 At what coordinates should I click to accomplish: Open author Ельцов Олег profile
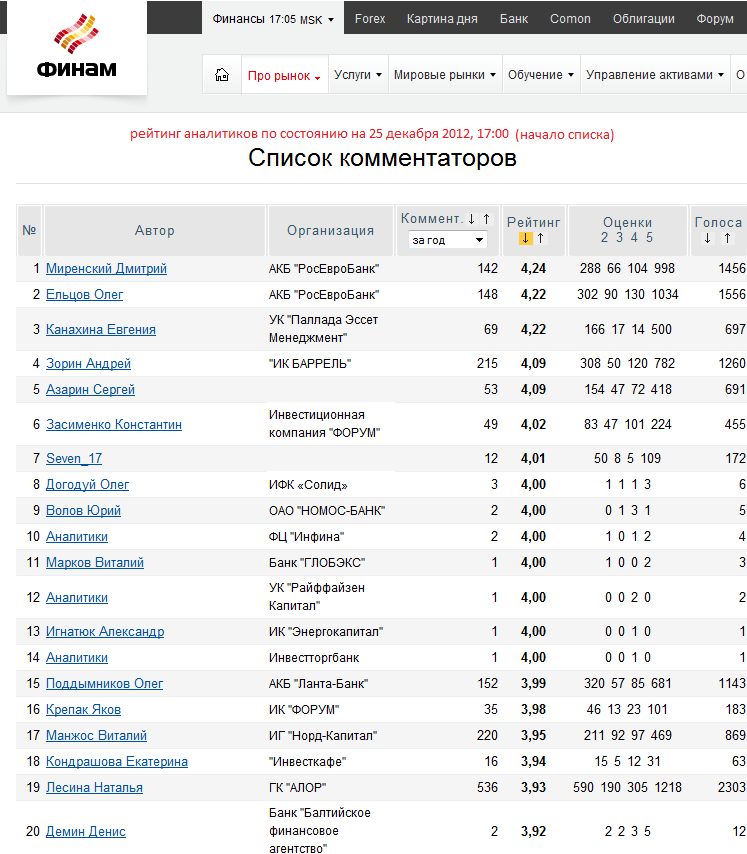pyautogui.click(x=84, y=295)
